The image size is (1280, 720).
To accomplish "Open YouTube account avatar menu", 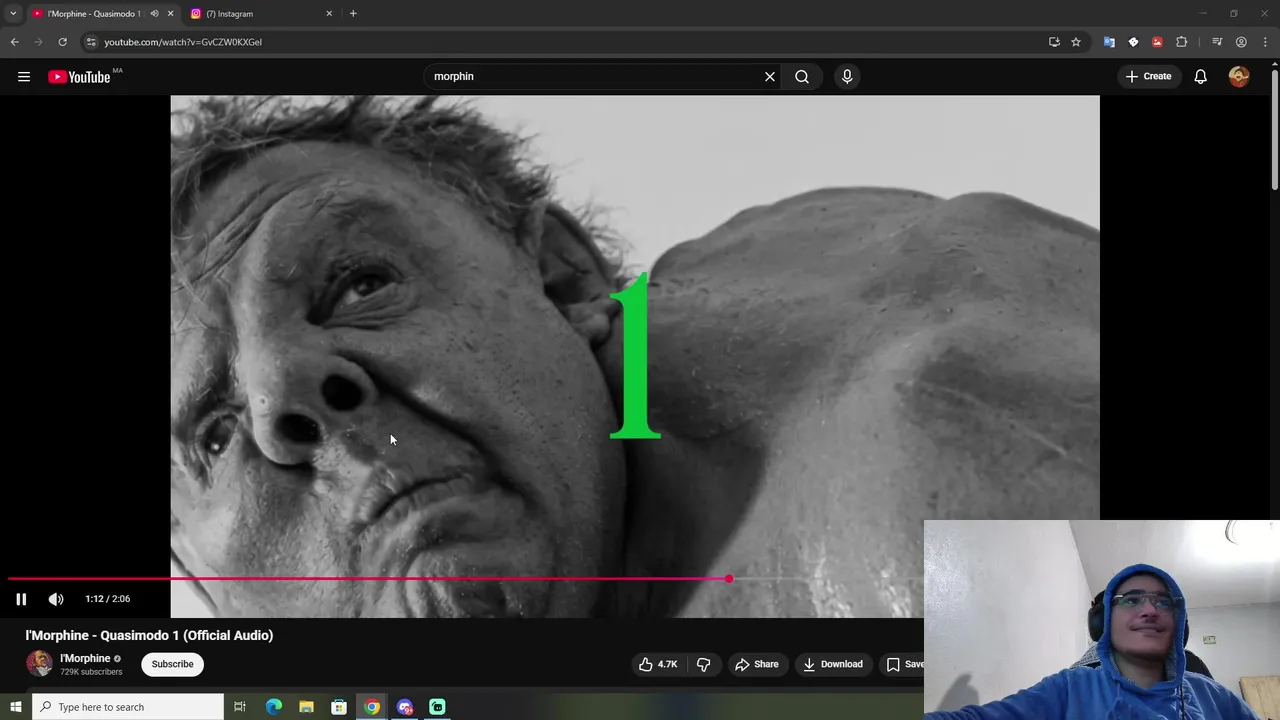I will pyautogui.click(x=1239, y=76).
